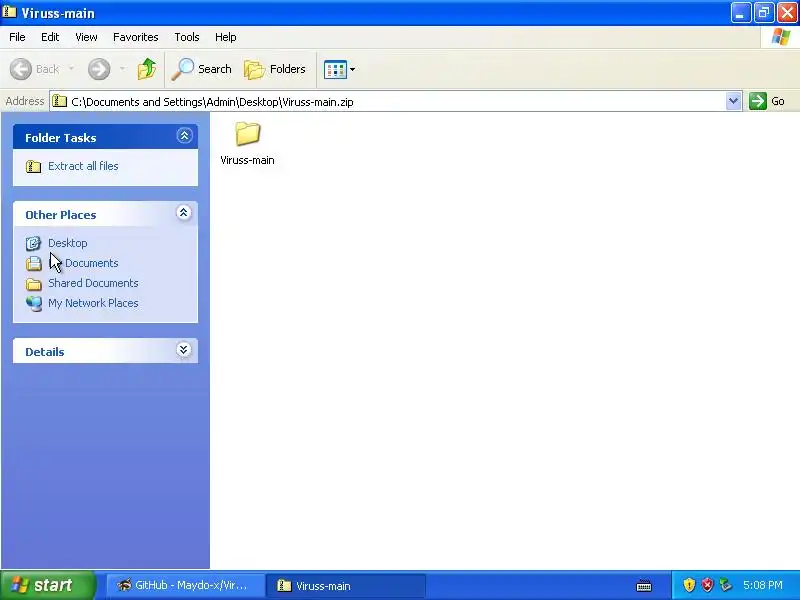Screen dimensions: 800x600
Task: Click the Forward arrow button
Action: [99, 69]
